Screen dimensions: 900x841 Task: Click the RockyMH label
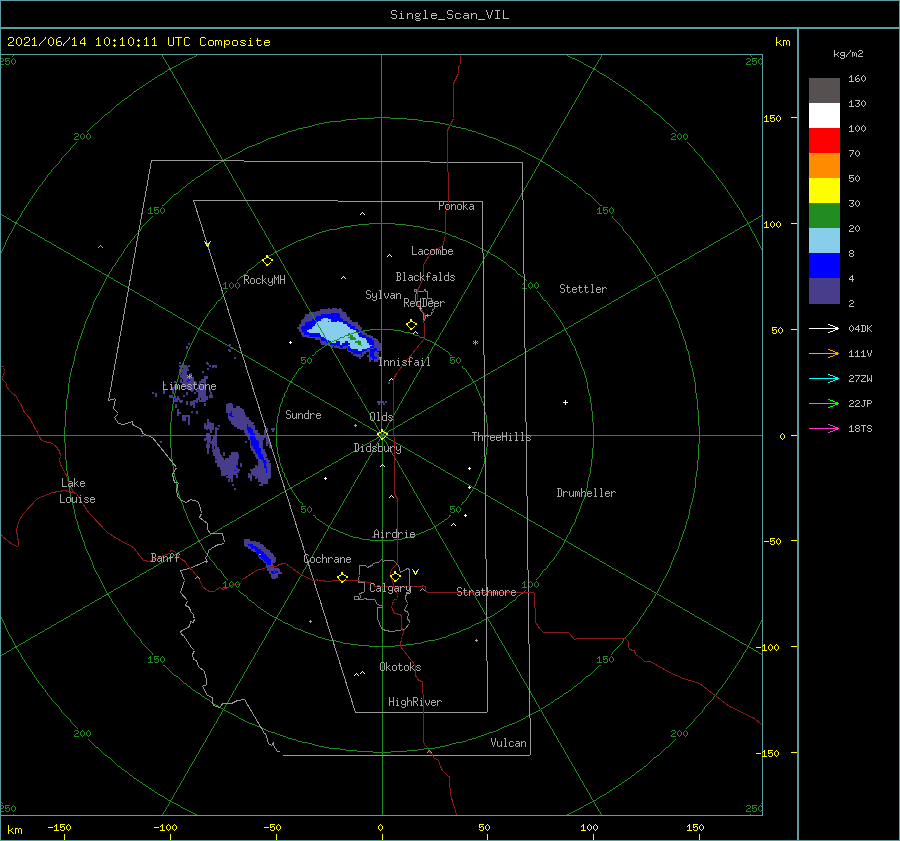264,280
